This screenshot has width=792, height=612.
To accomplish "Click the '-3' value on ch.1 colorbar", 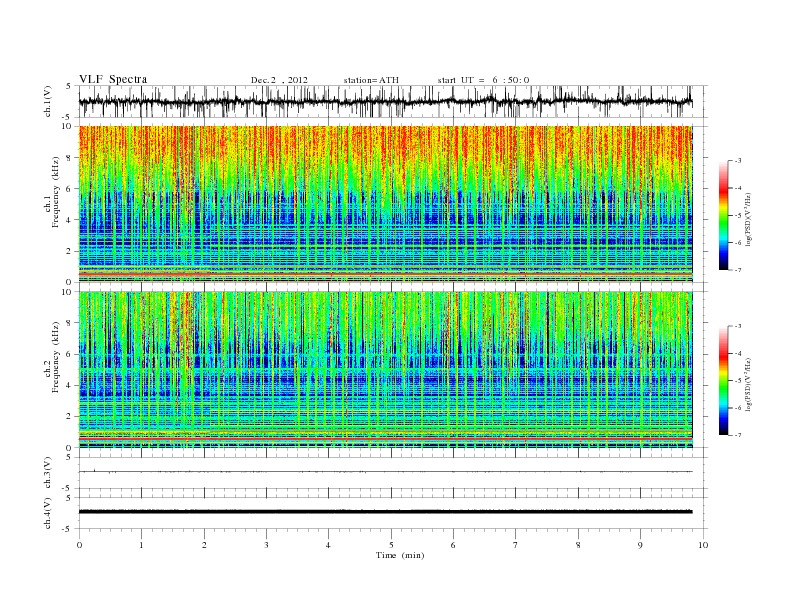I will [737, 161].
